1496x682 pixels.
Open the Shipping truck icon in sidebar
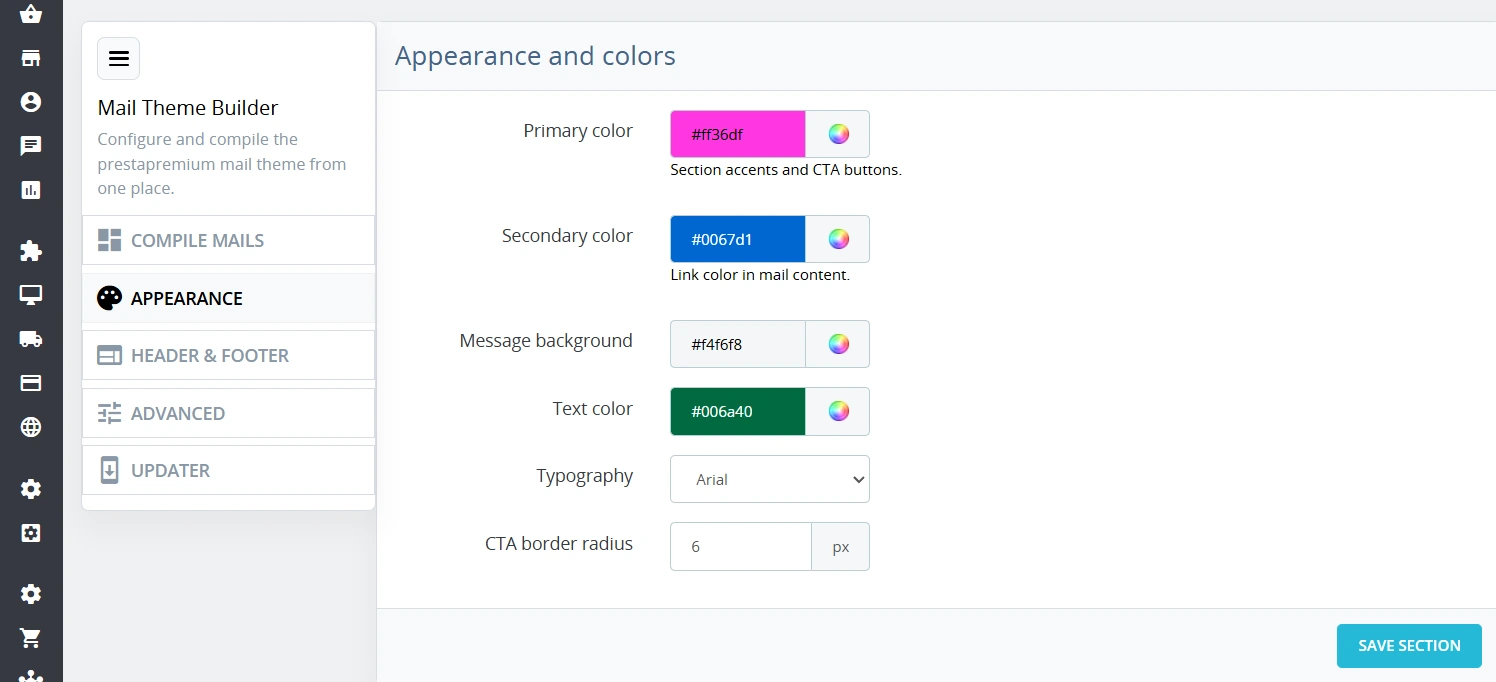click(x=31, y=339)
